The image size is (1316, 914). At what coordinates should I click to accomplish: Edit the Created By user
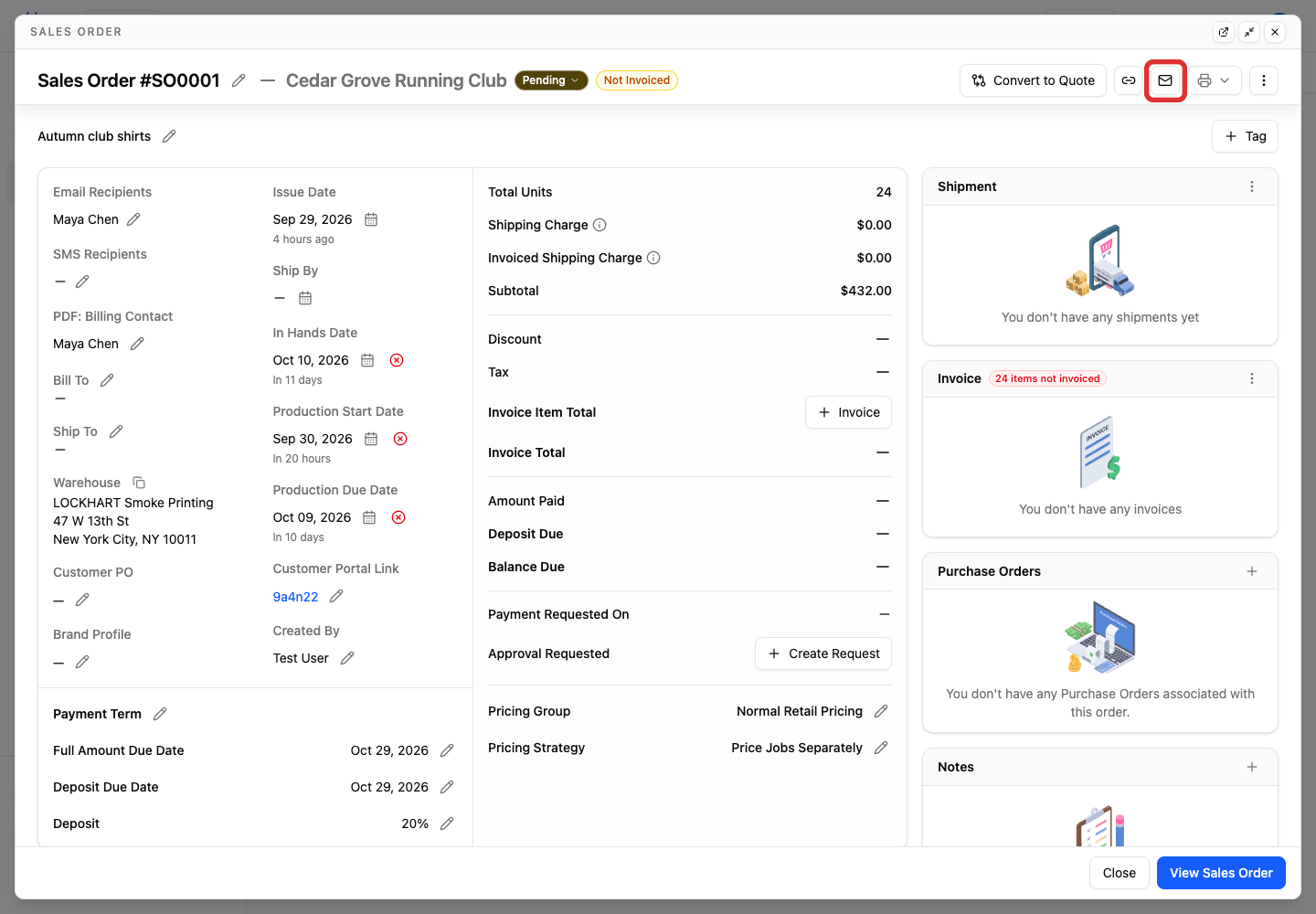tap(347, 658)
